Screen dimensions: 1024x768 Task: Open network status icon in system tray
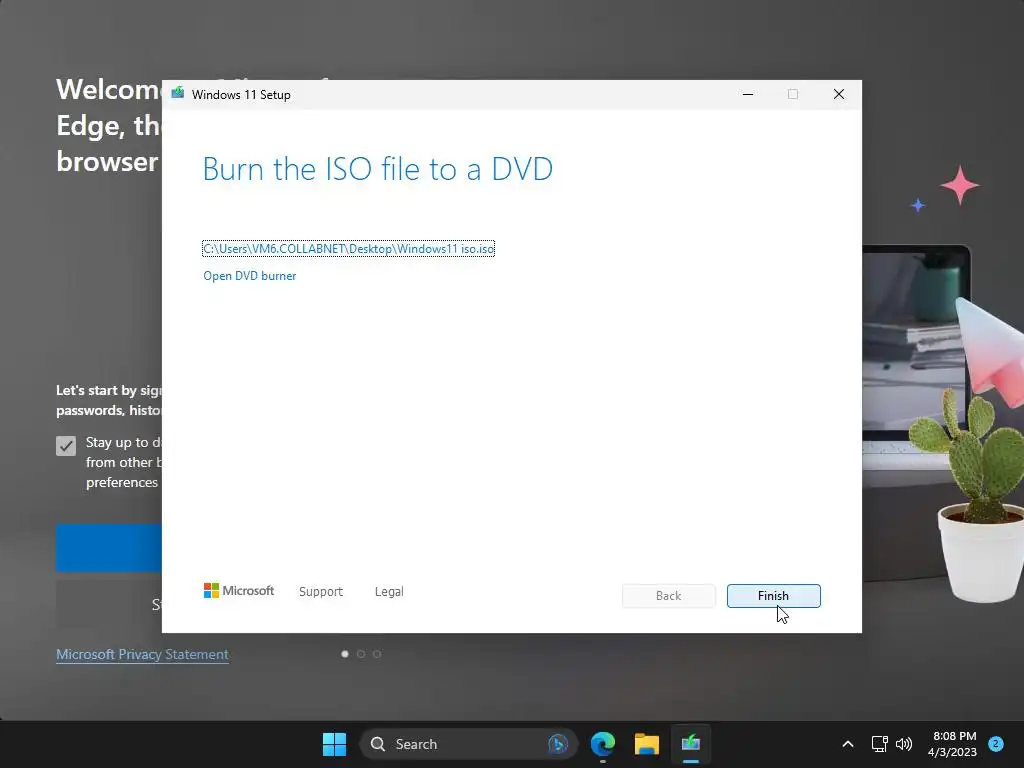[x=880, y=744]
